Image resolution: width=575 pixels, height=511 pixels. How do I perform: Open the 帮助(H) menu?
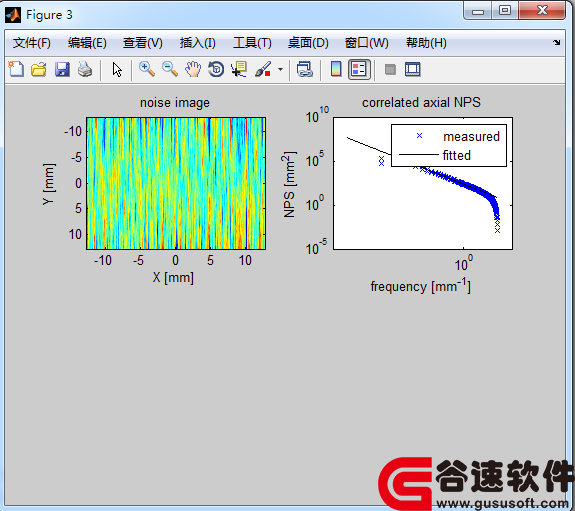coord(426,43)
